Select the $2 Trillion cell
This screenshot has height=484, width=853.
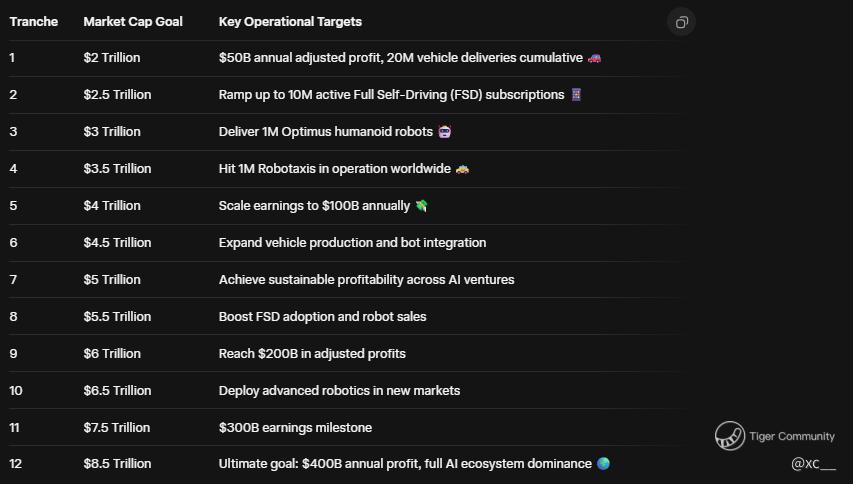112,58
